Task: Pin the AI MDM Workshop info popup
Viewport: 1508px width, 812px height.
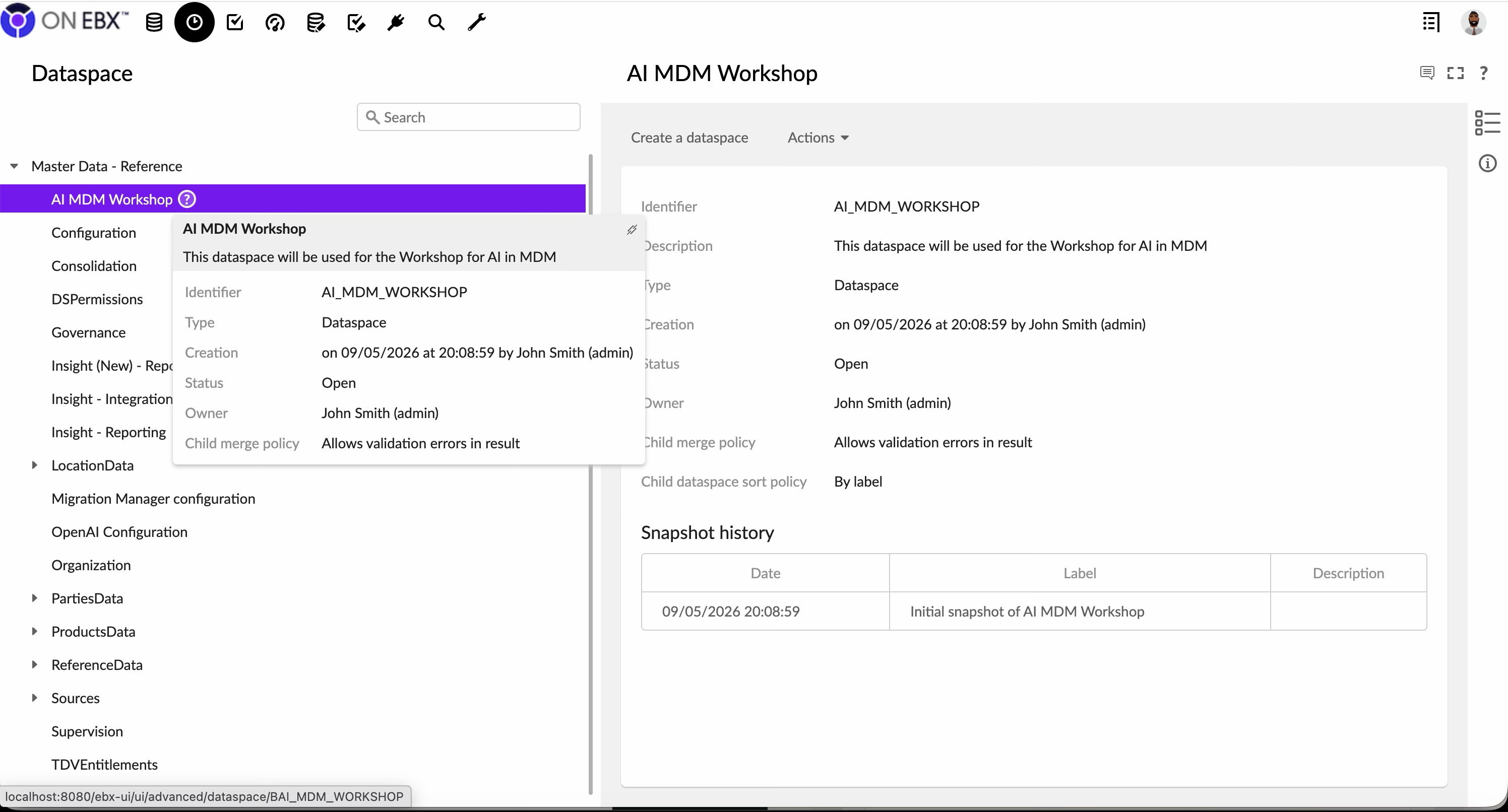Action: tap(632, 229)
